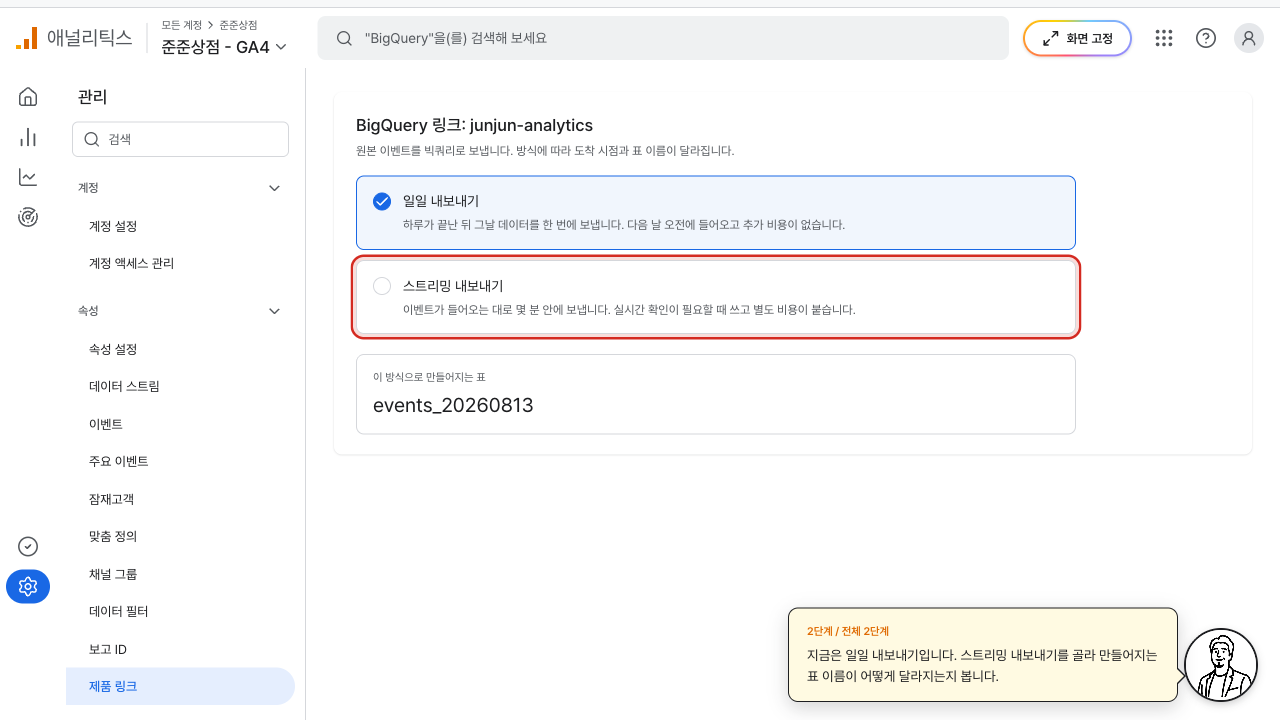
Task: Open the 맞춤 정의 menu item
Action: coord(180,536)
